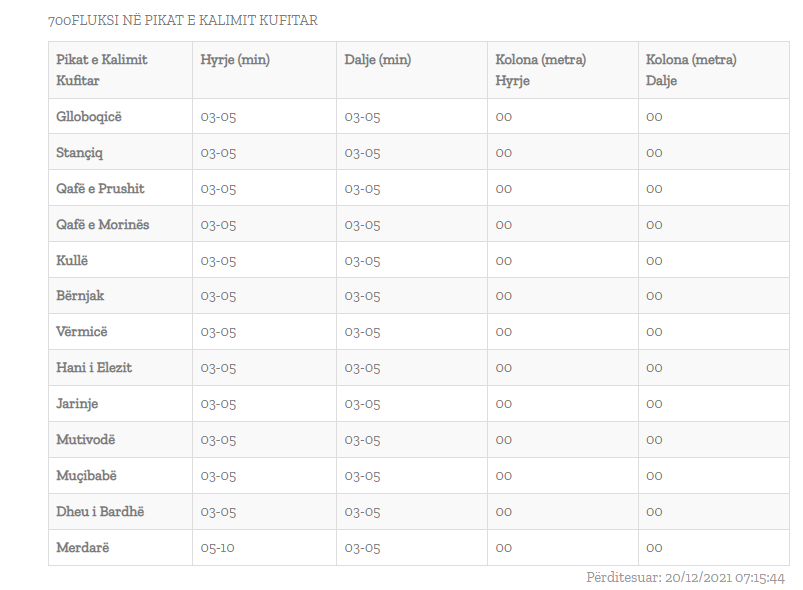
Task: Select the Qafë e Morinës cell
Action: [102, 224]
